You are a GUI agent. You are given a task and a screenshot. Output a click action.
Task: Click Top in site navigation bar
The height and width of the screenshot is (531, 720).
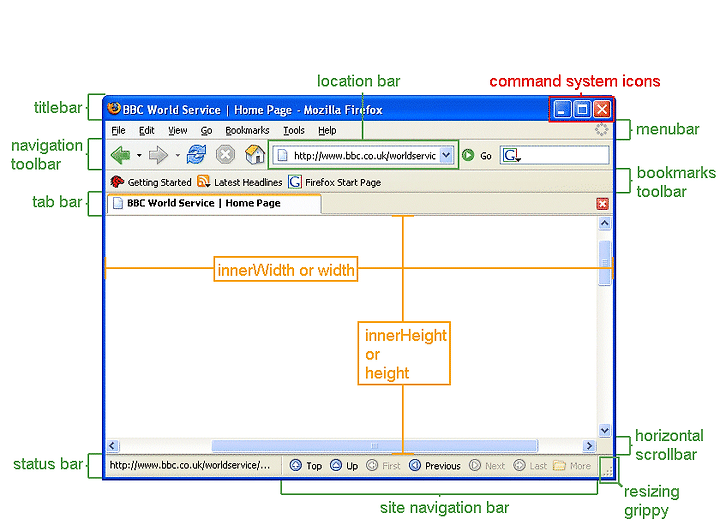[x=306, y=466]
